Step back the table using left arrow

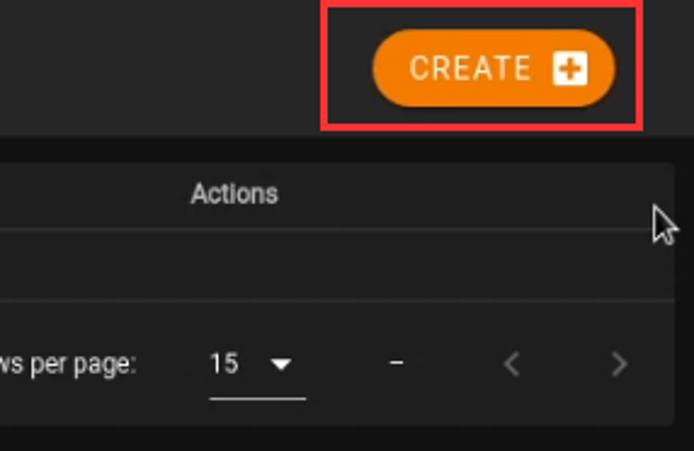click(x=512, y=364)
